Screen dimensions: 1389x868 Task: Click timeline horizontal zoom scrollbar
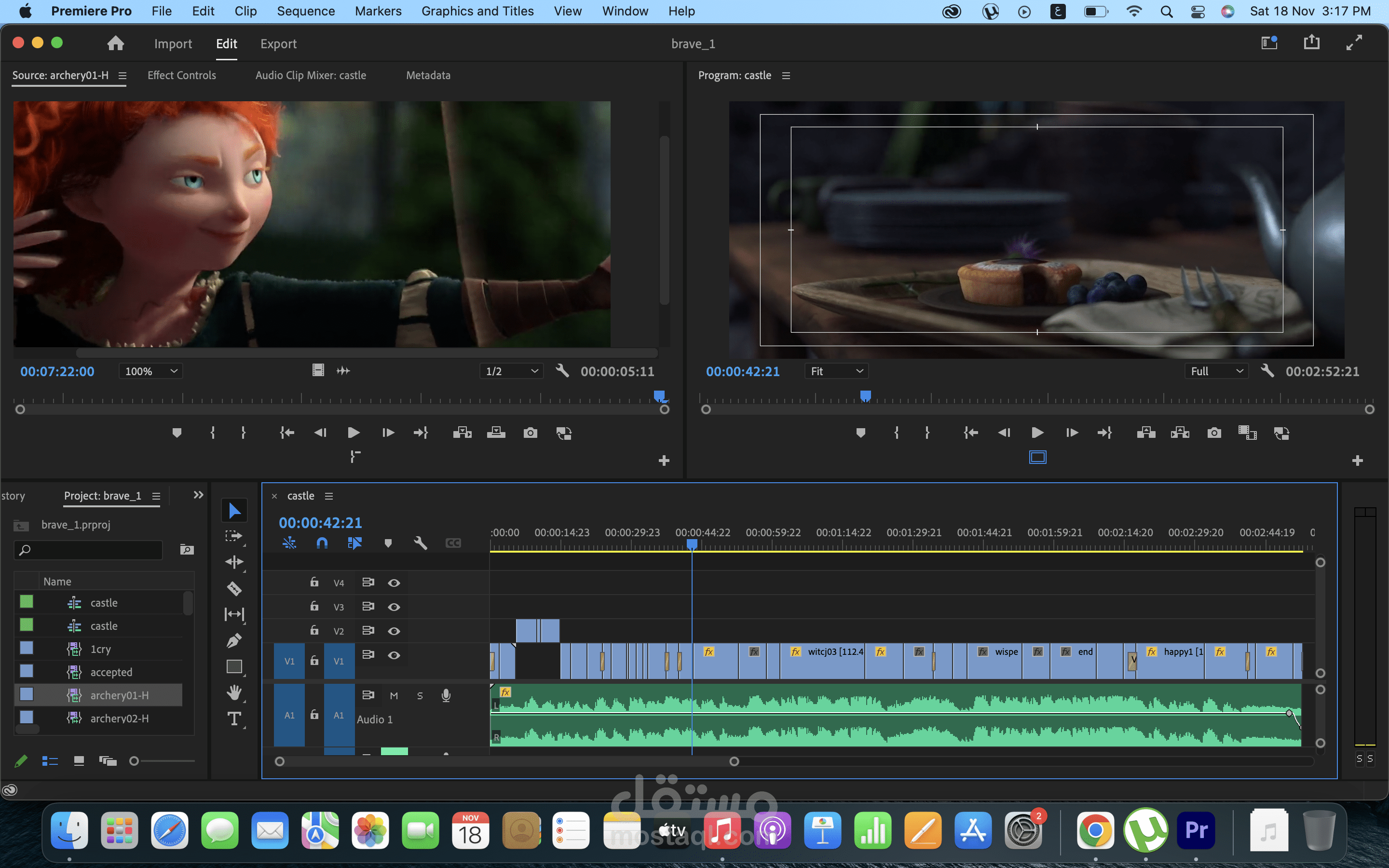tap(506, 761)
